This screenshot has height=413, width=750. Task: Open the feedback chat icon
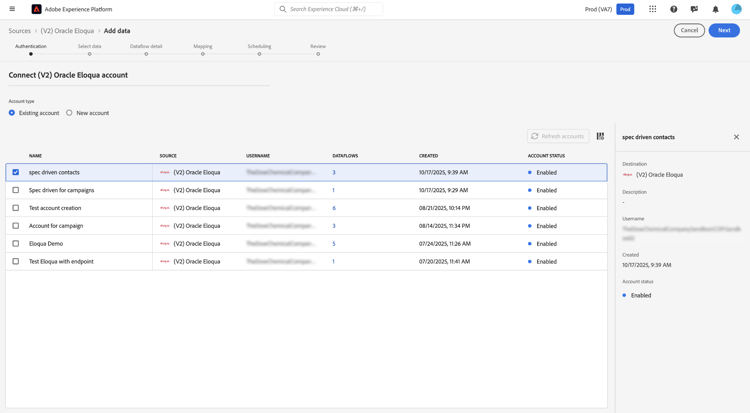695,9
